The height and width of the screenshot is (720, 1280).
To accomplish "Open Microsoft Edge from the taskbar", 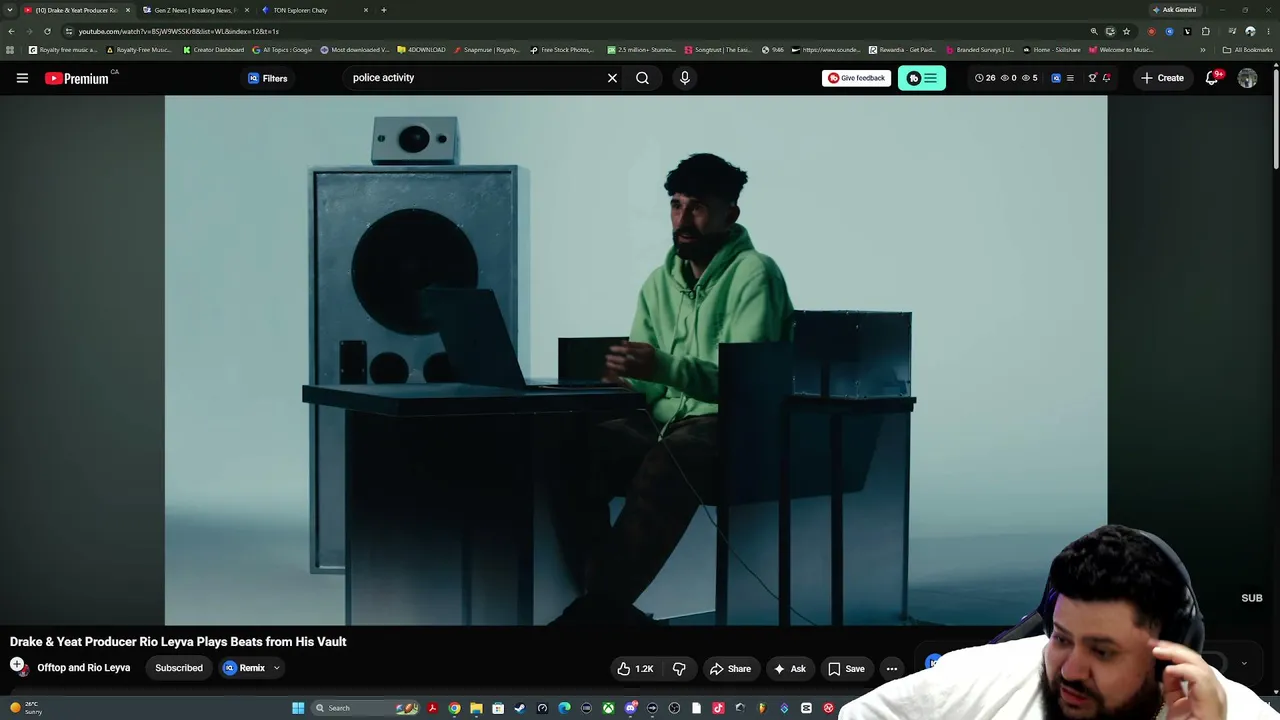I will (564, 708).
